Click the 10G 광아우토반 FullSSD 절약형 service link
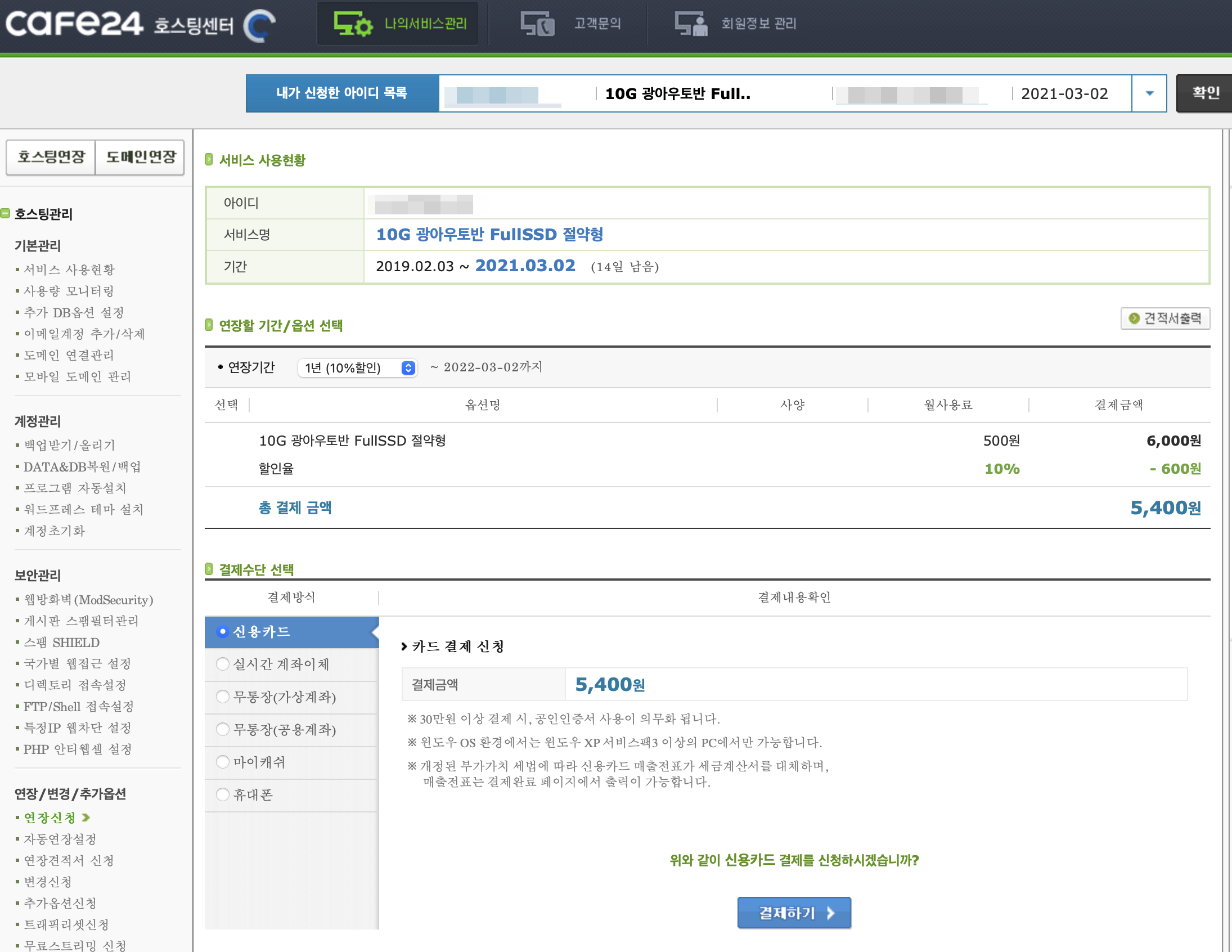Screen dimensions: 1232x952 click(x=489, y=235)
